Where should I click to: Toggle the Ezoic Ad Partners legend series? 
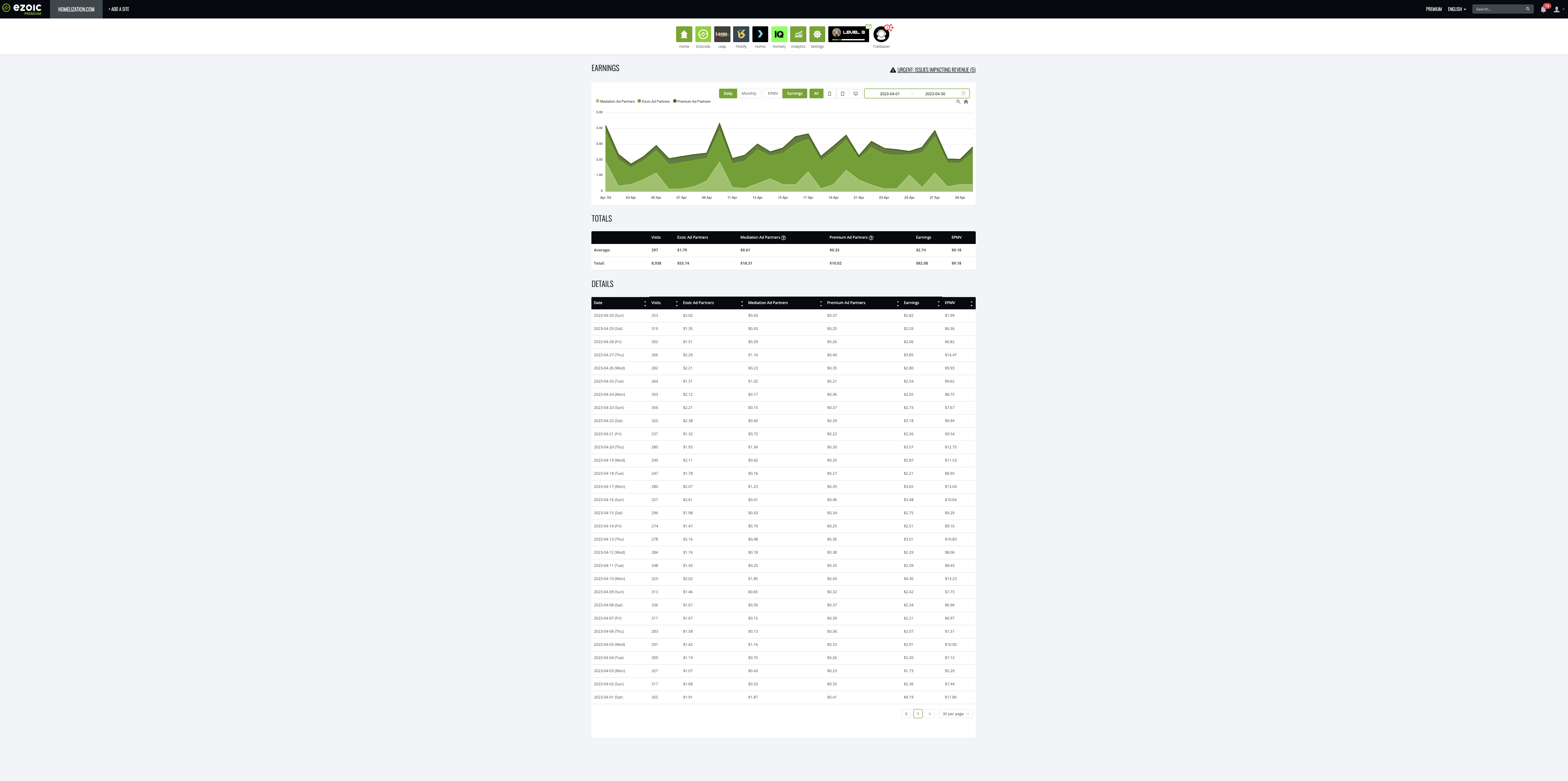654,102
